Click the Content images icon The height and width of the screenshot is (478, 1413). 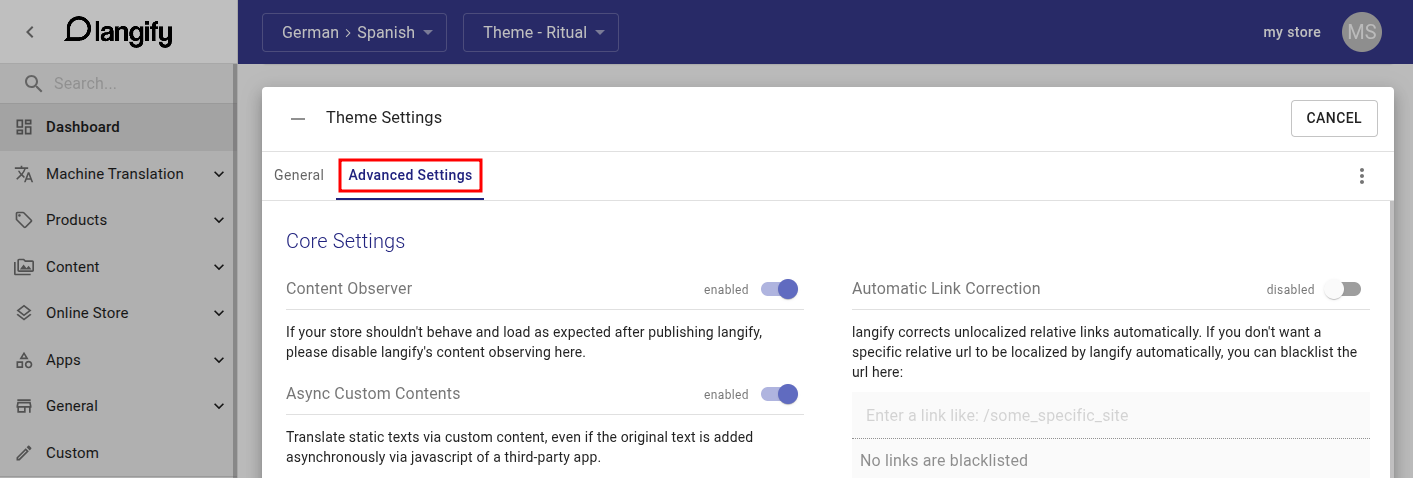click(x=25, y=267)
